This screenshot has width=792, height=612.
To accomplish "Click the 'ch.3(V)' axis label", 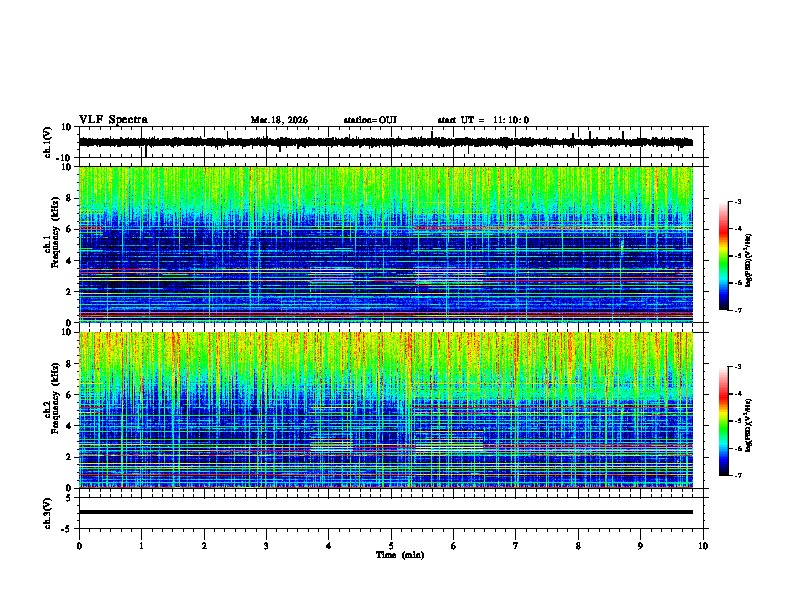I will tap(48, 513).
